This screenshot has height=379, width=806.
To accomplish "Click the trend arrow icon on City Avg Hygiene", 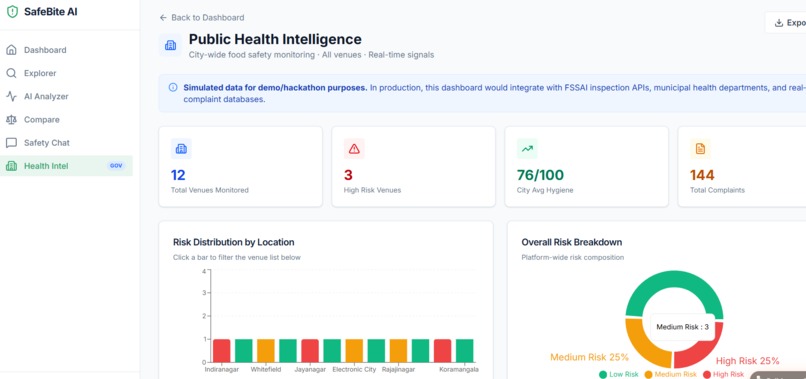I will (527, 149).
